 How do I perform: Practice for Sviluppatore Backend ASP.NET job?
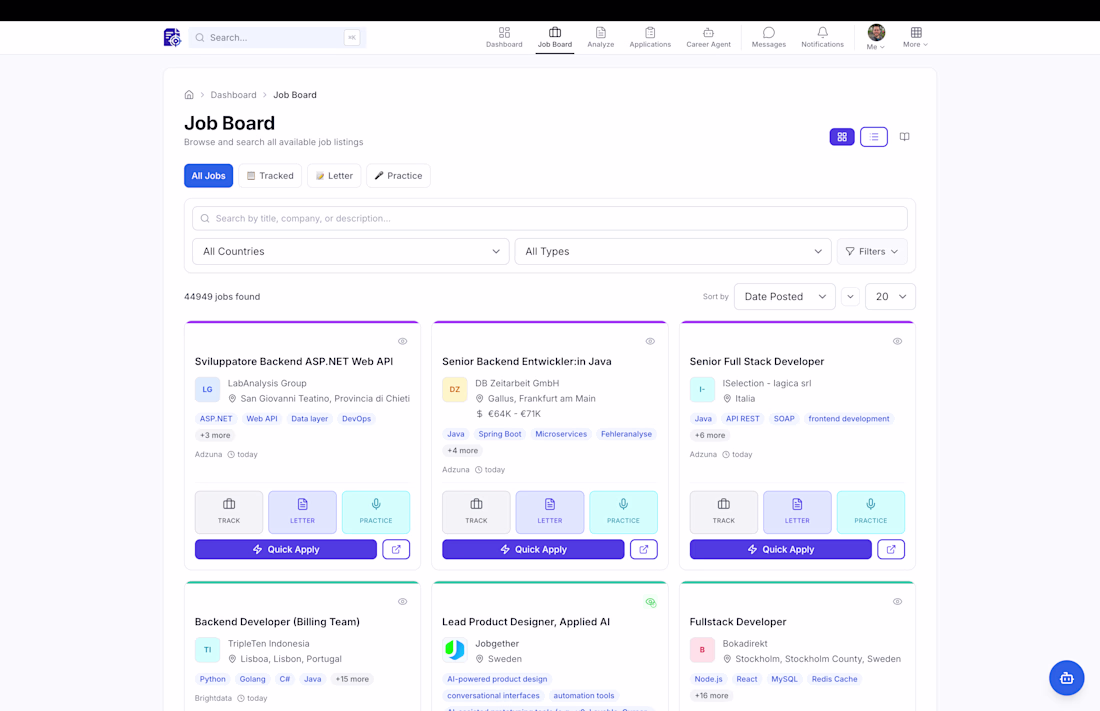point(376,512)
